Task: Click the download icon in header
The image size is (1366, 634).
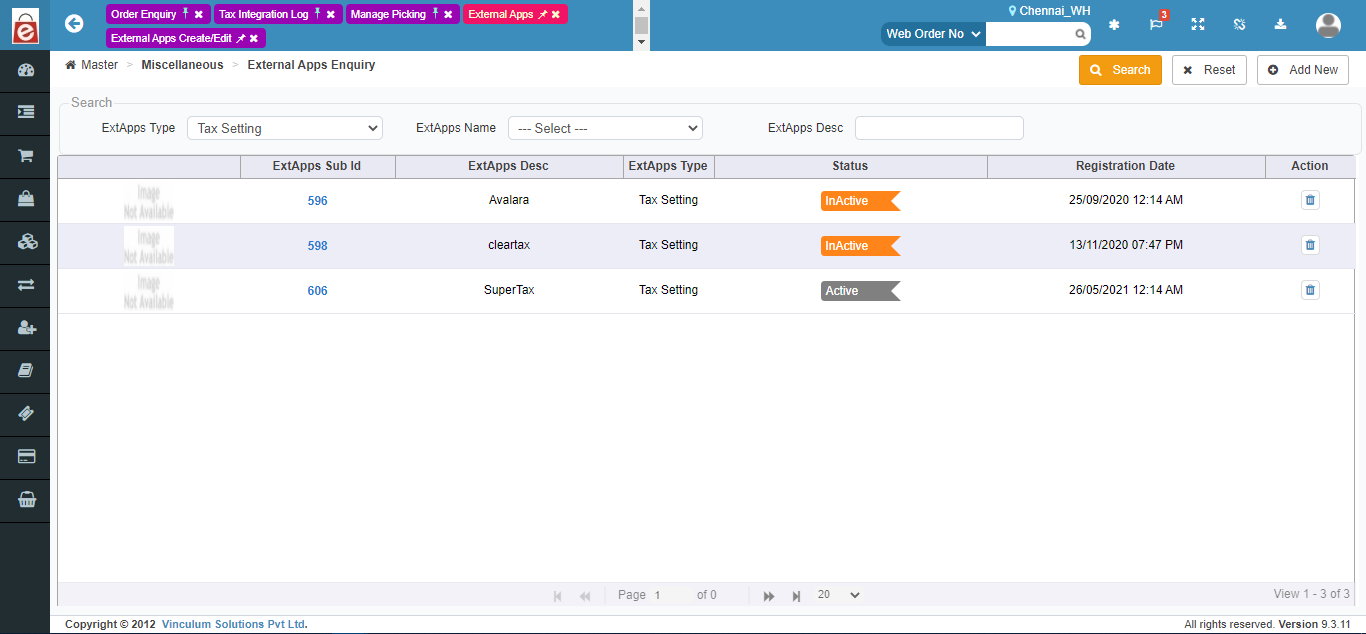Action: coord(1281,25)
